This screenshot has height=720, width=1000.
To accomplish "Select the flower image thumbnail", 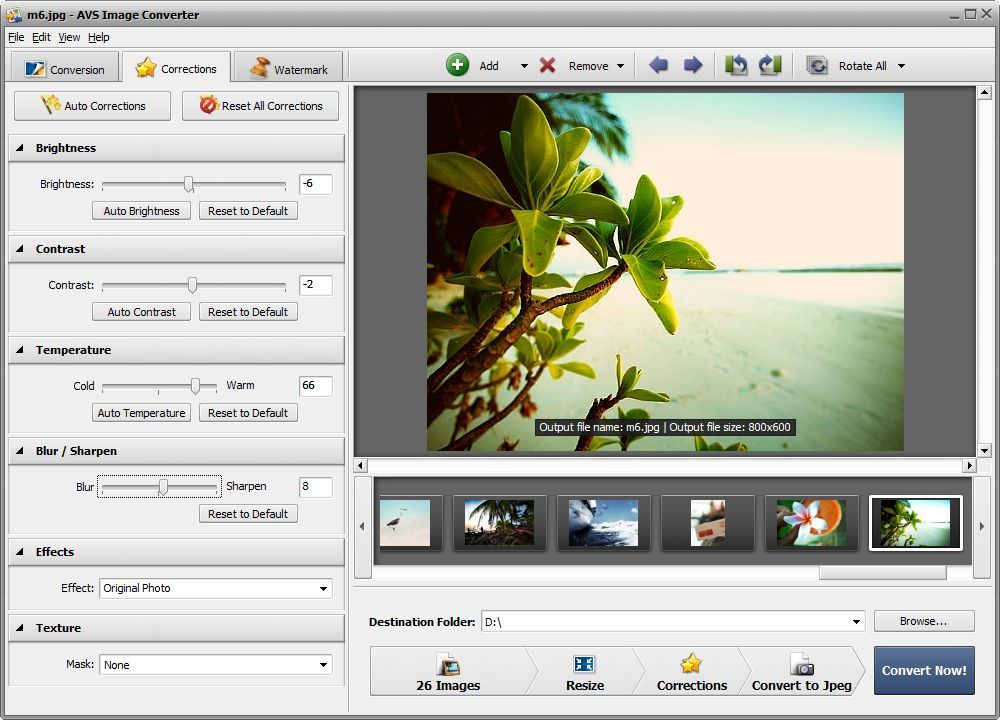I will point(811,522).
